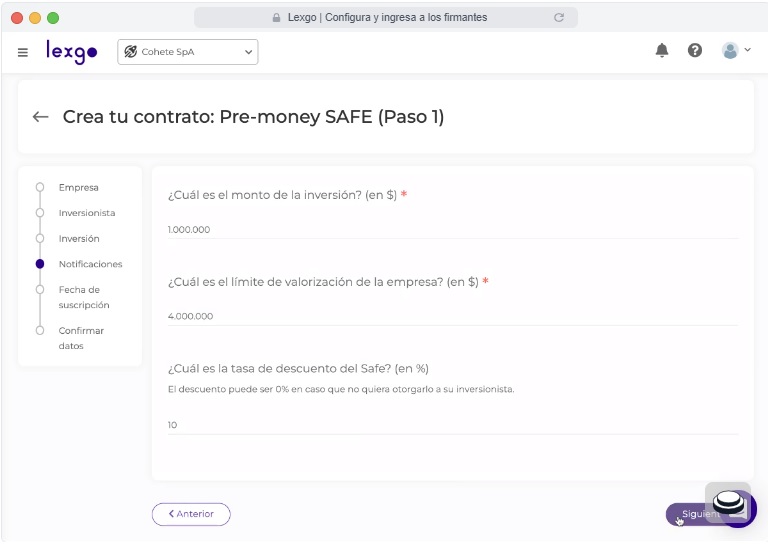Screen dimensions: 768x545
Task: Select the Inversión step
Action: click(x=79, y=239)
